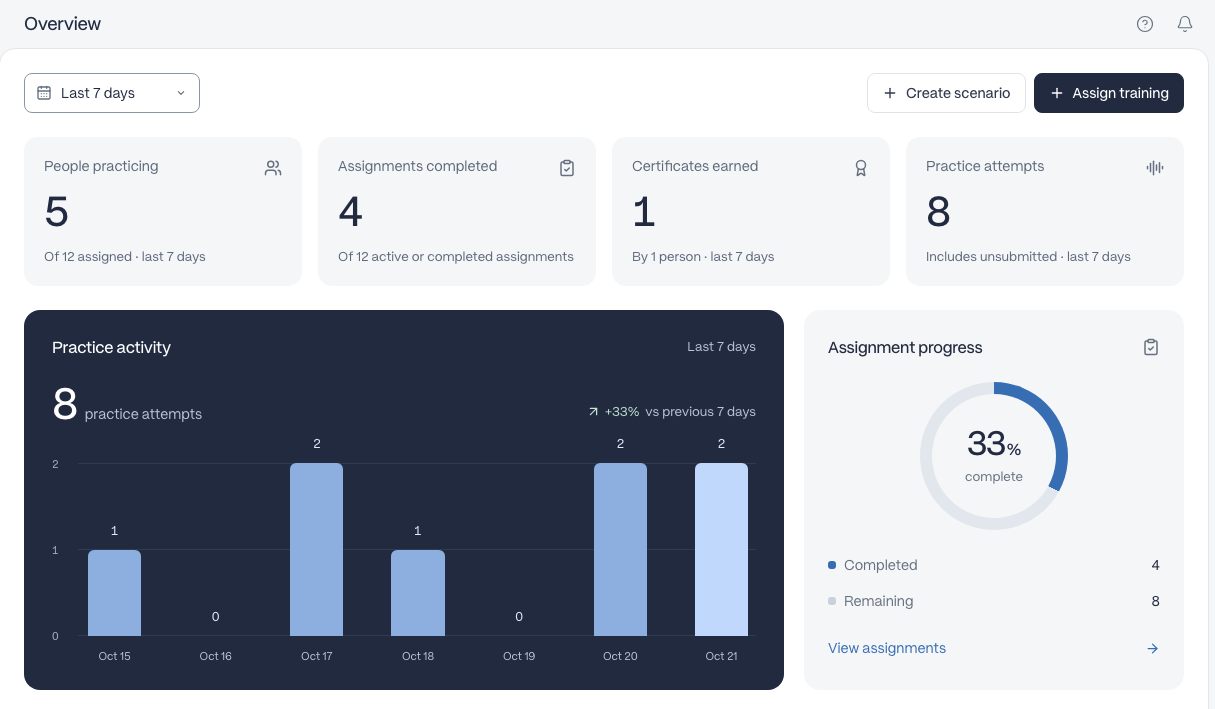
Task: Click the waveform icon on Practice attempts card
Action: point(1155,168)
